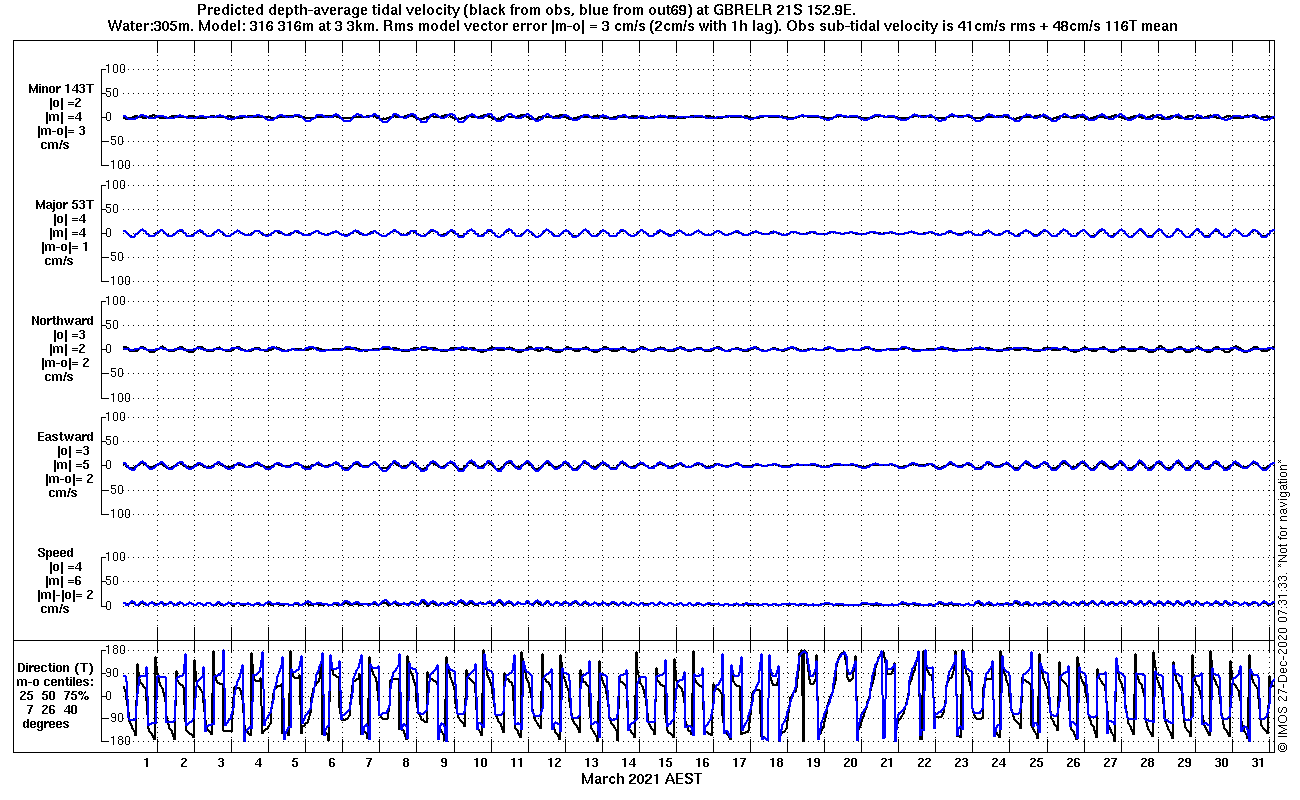Click day '19' on the date axis

(x=813, y=763)
